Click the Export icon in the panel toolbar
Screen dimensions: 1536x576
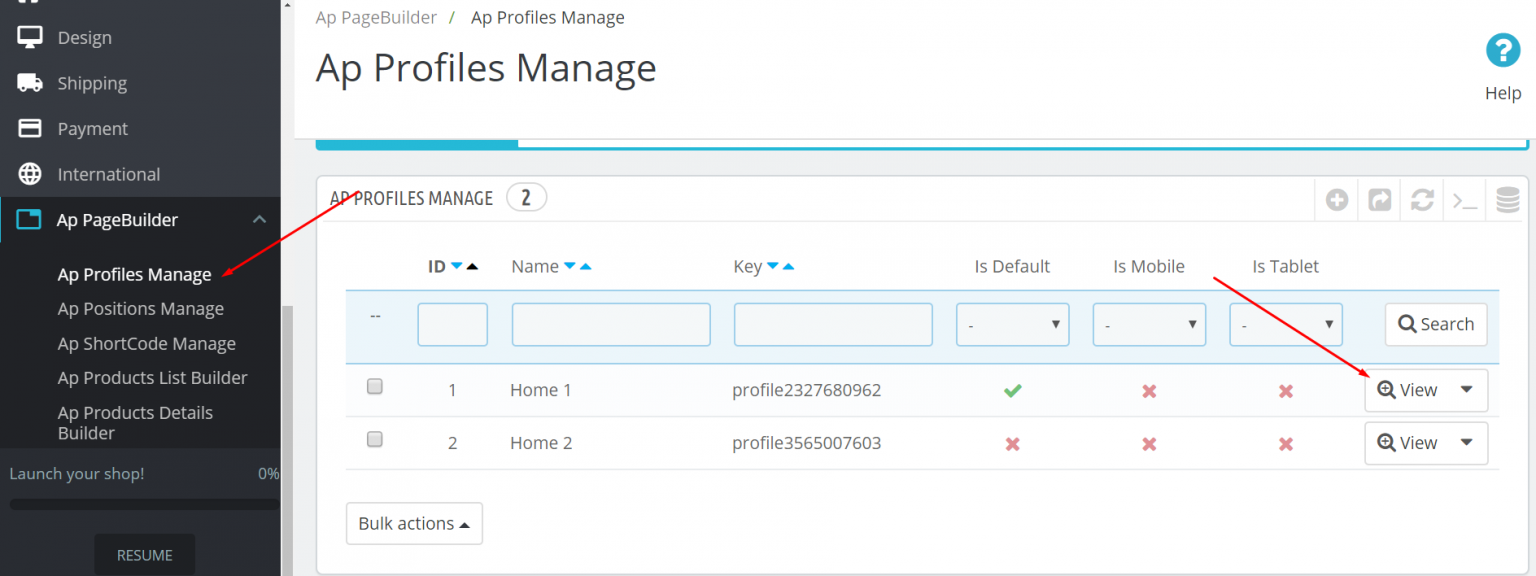[x=1378, y=199]
